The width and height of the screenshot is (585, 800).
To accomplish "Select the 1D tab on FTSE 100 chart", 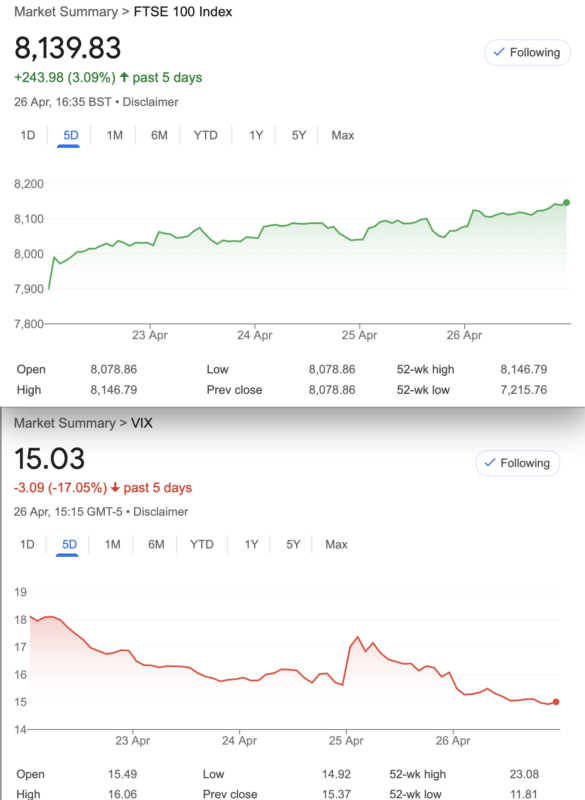I will pos(28,135).
